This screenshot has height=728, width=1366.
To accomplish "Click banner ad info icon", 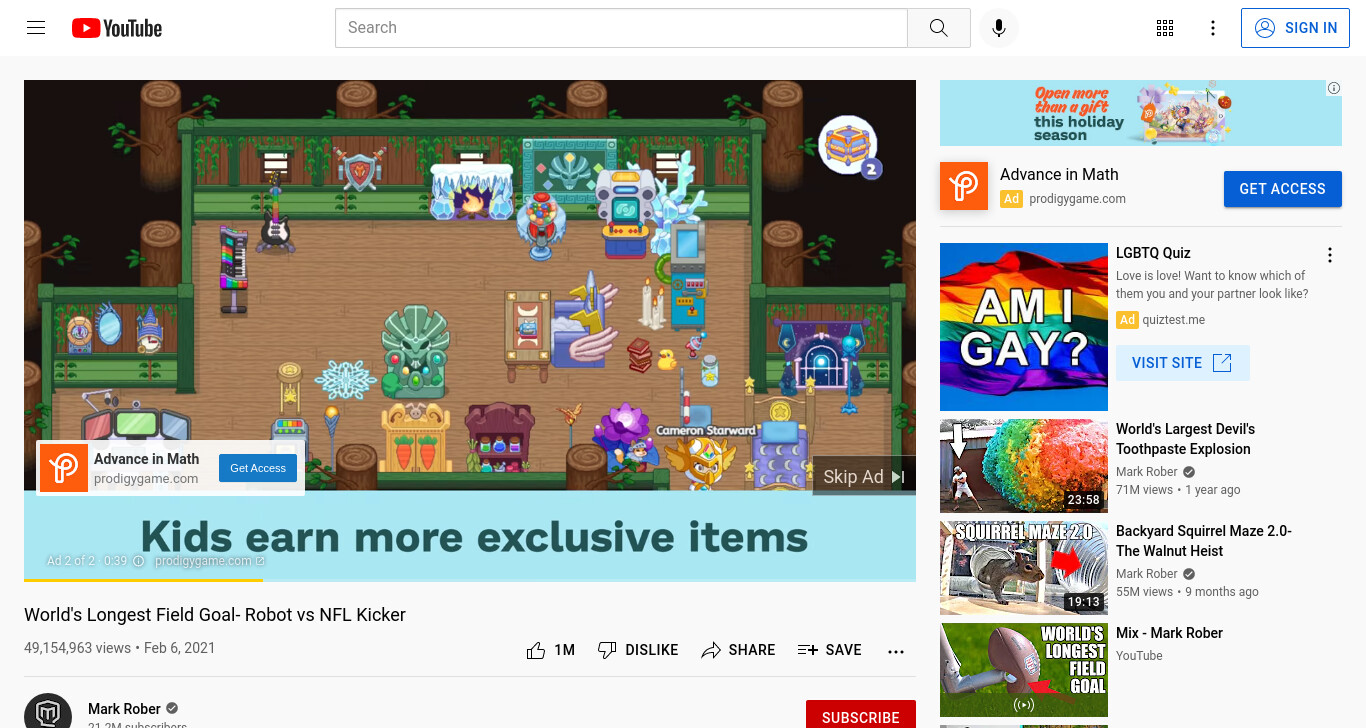I will (x=1334, y=88).
